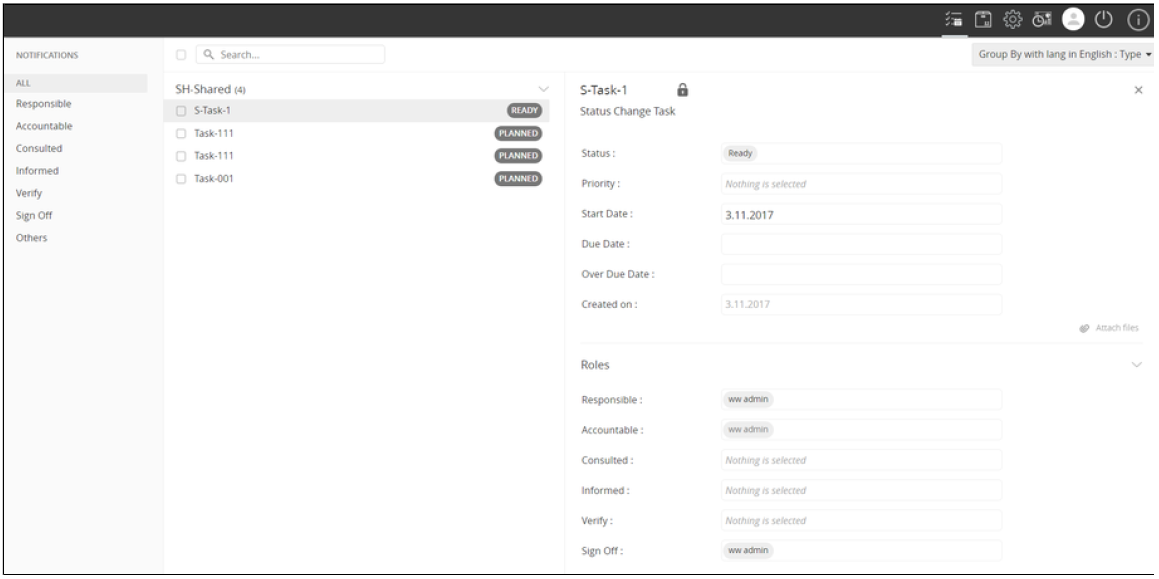Click the empty Due Date field

coord(861,244)
